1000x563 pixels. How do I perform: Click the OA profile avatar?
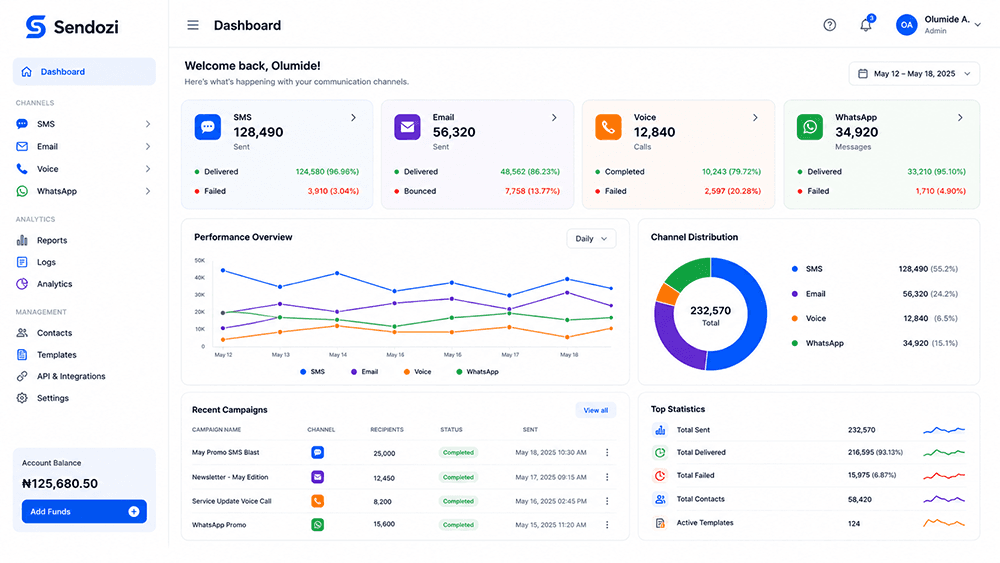906,25
